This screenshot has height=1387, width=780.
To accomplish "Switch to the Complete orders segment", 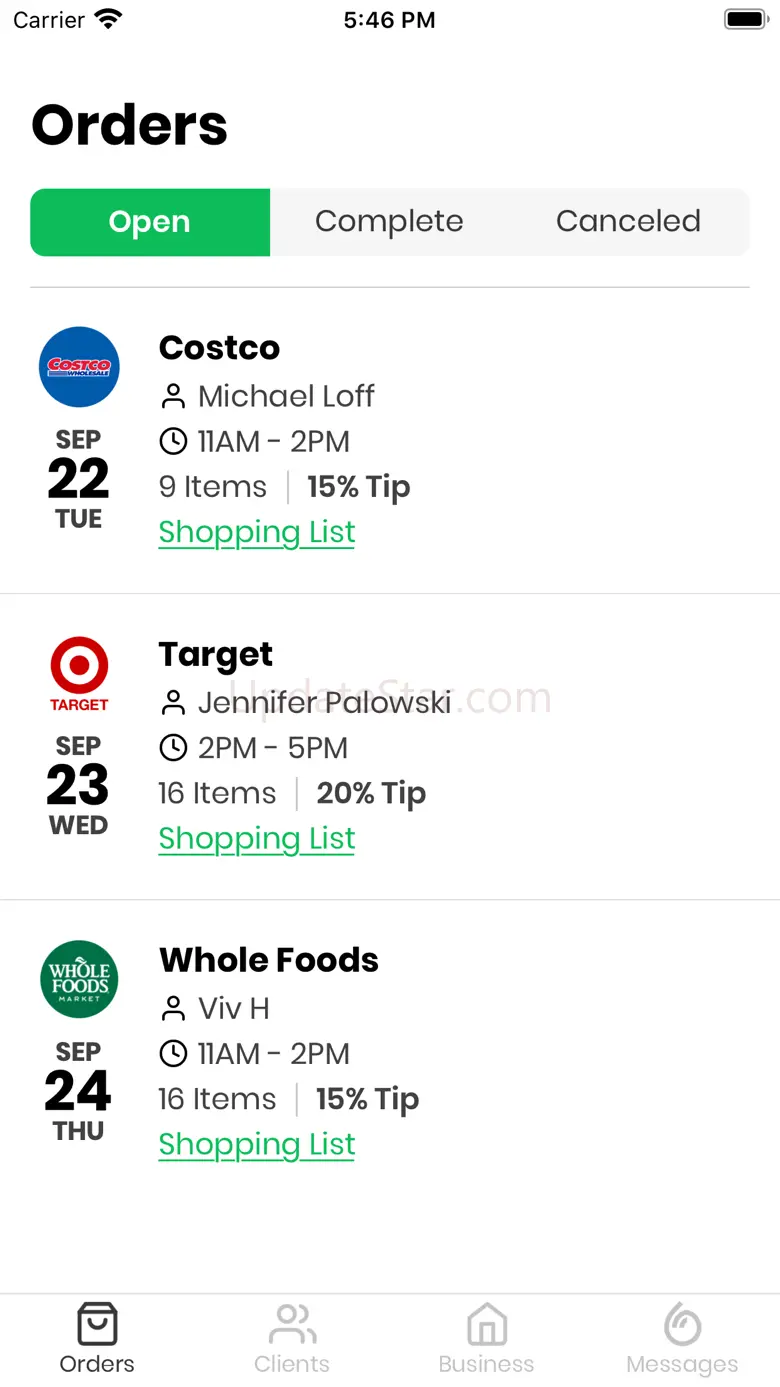I will pyautogui.click(x=389, y=222).
